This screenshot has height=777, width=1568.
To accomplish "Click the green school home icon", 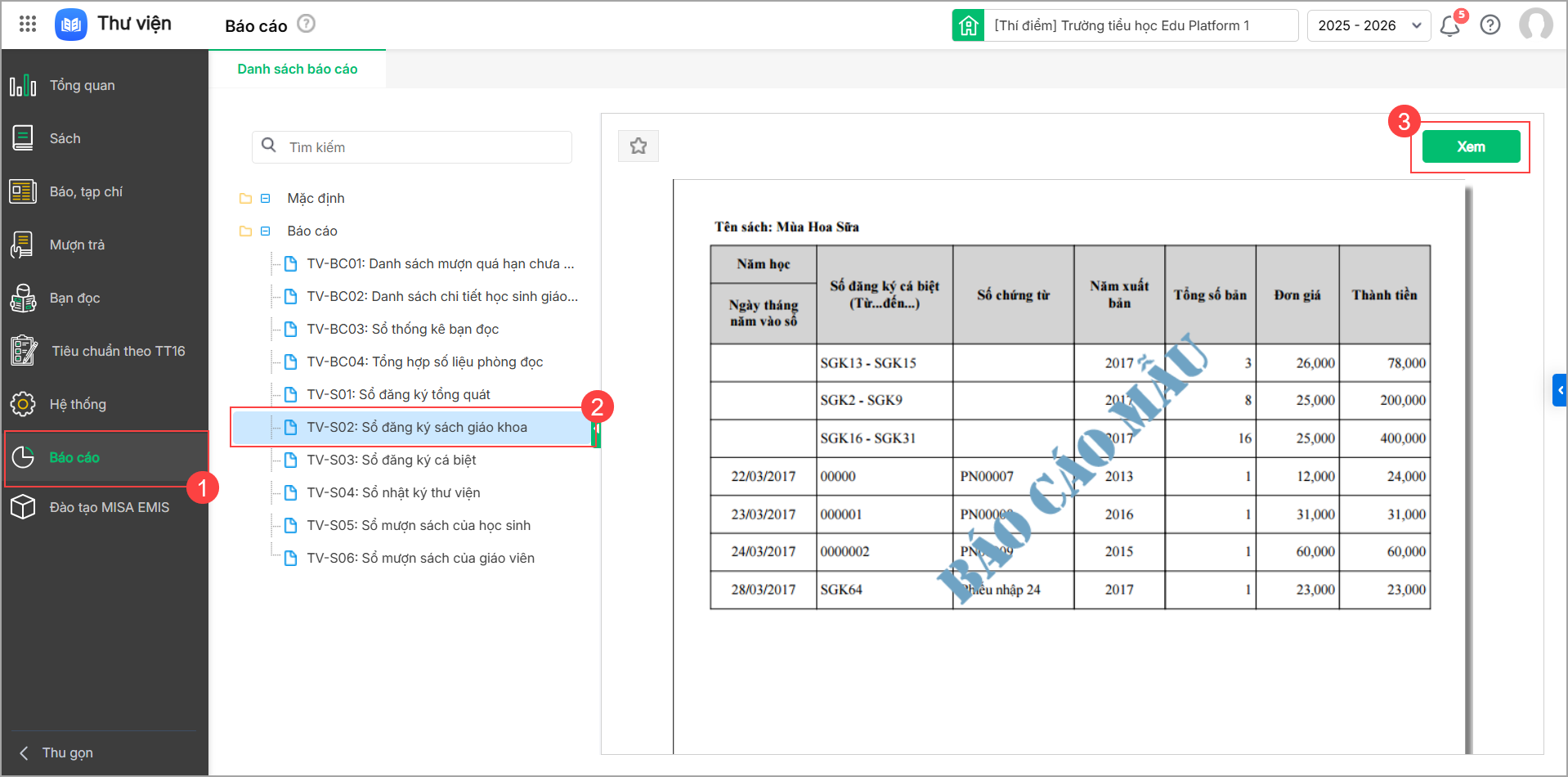I will [968, 25].
